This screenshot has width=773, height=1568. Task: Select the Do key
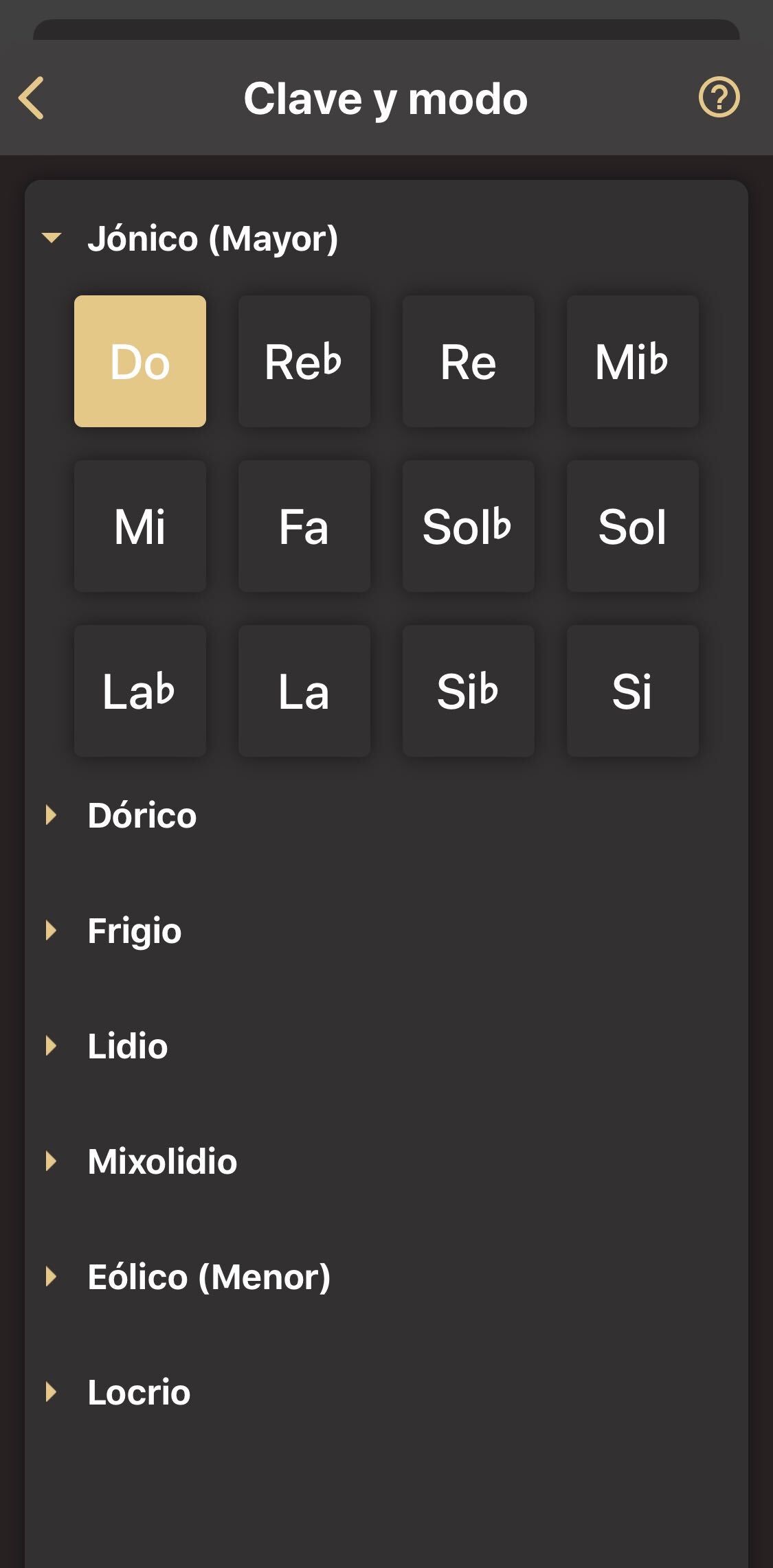pos(140,361)
